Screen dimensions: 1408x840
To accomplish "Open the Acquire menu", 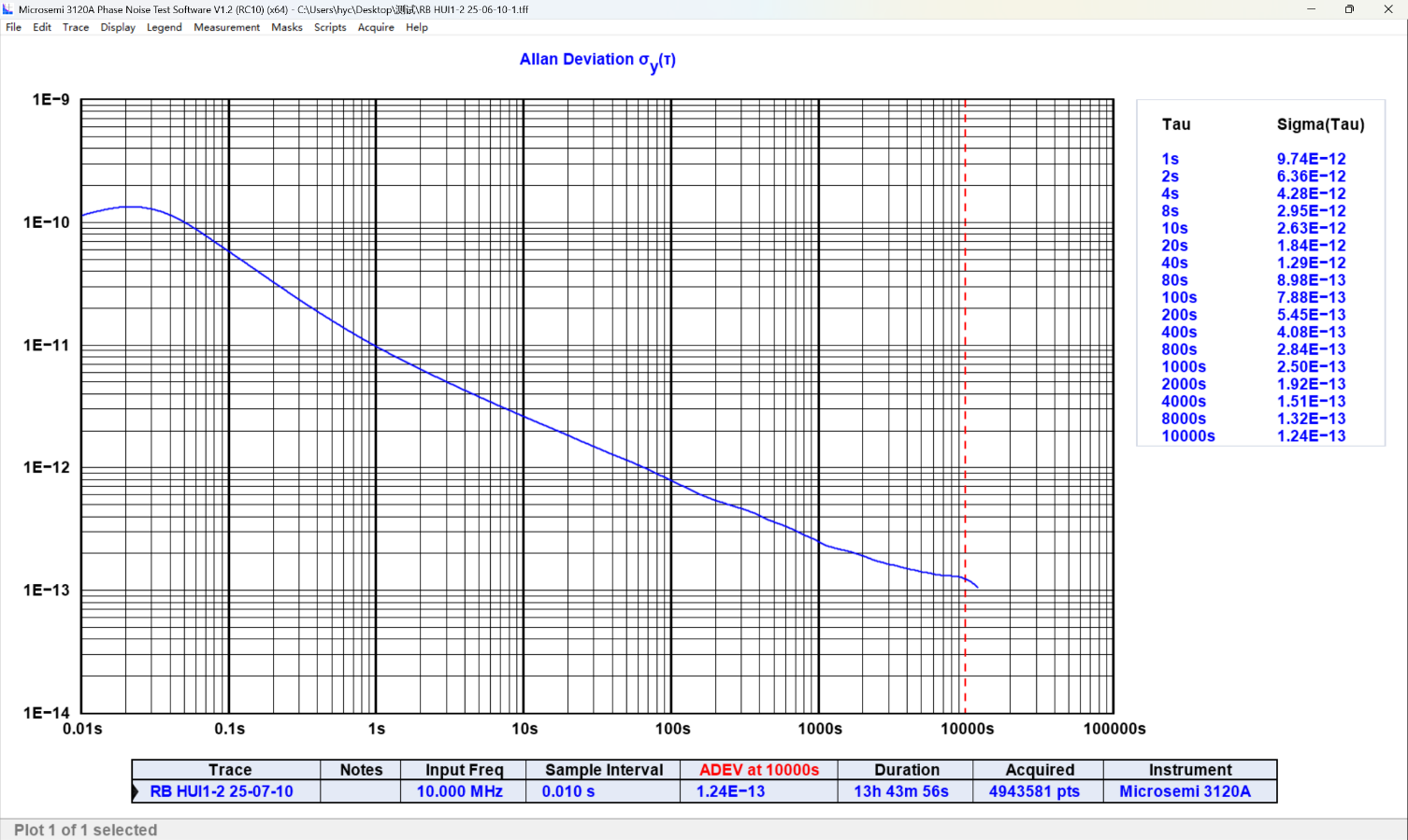I will (x=376, y=27).
